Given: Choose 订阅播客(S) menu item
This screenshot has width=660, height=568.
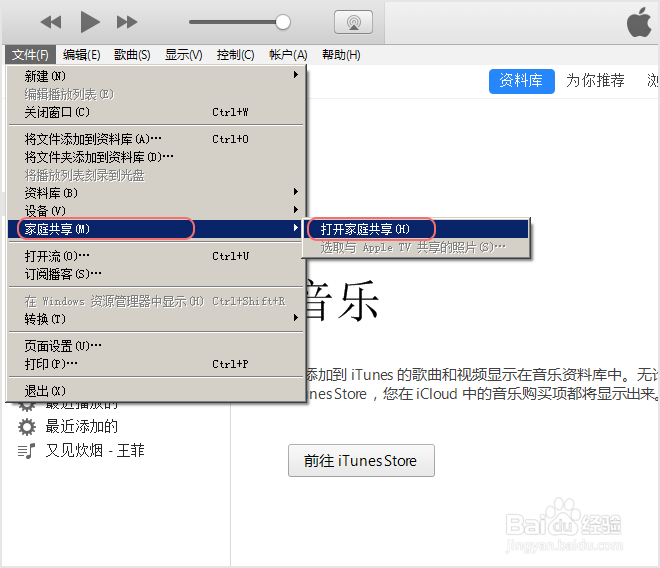Looking at the screenshot, I should click(x=156, y=274).
